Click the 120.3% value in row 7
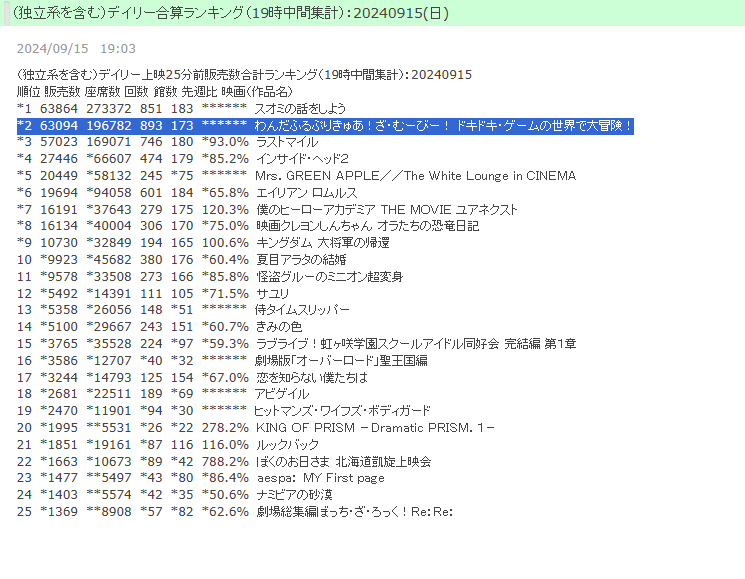 [x=225, y=209]
